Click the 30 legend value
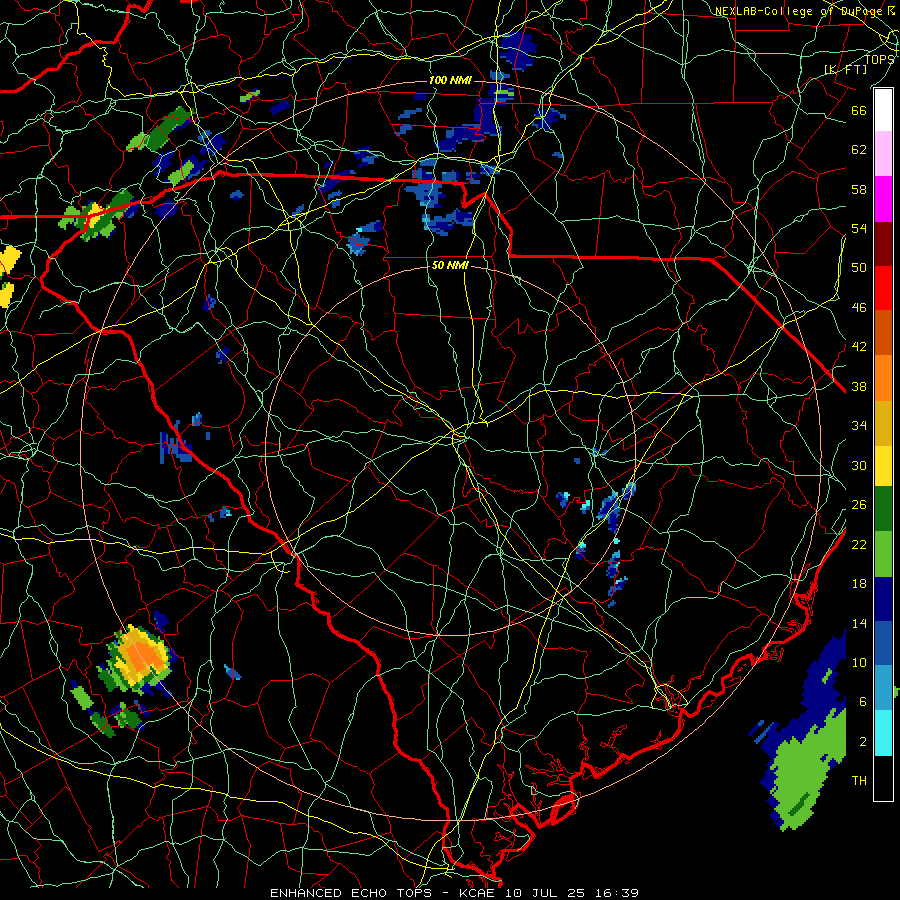Image resolution: width=900 pixels, height=900 pixels. (859, 465)
